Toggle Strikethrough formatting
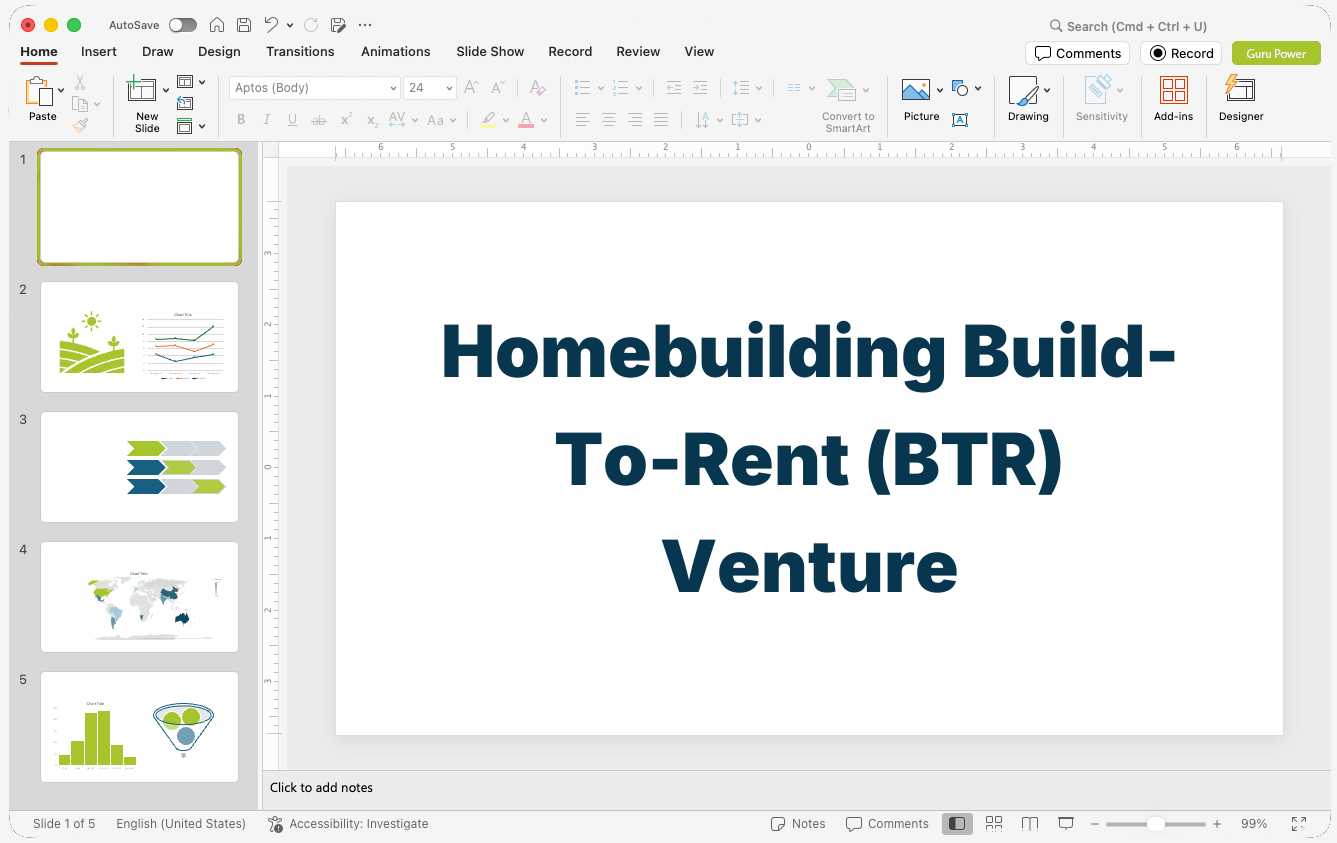The image size is (1337, 843). point(319,120)
